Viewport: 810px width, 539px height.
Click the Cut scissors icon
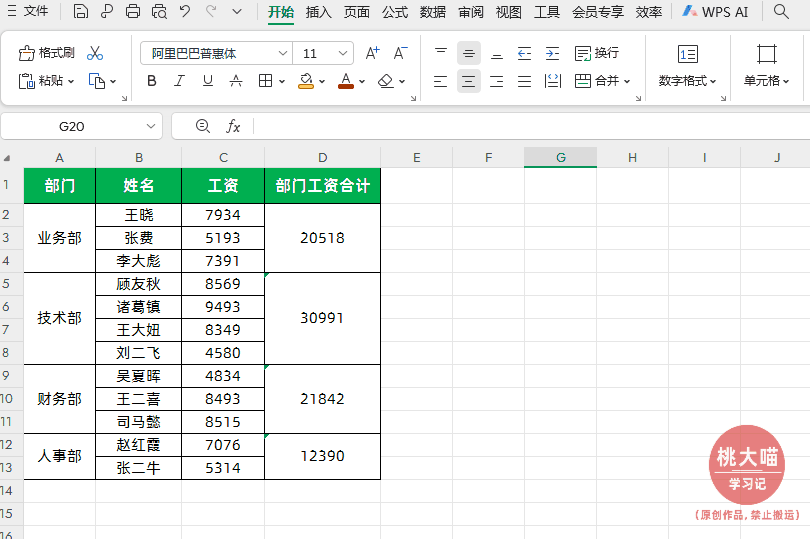(95, 53)
